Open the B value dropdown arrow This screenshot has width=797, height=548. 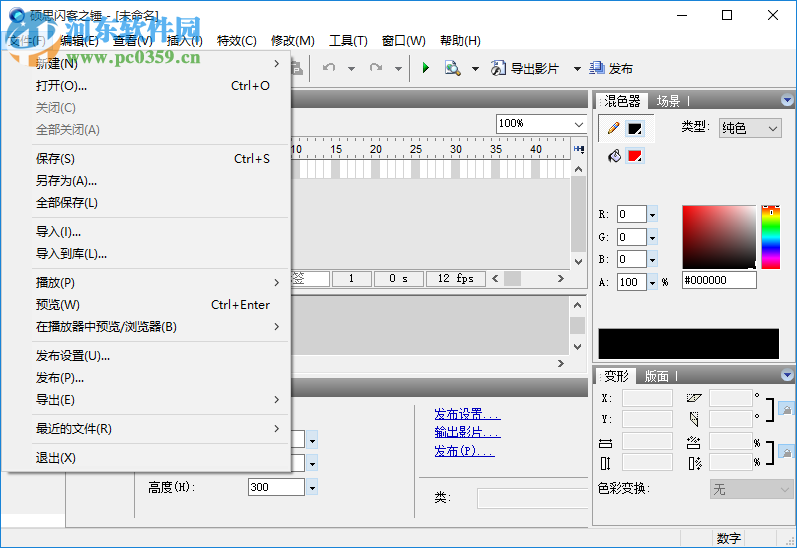pyautogui.click(x=653, y=260)
